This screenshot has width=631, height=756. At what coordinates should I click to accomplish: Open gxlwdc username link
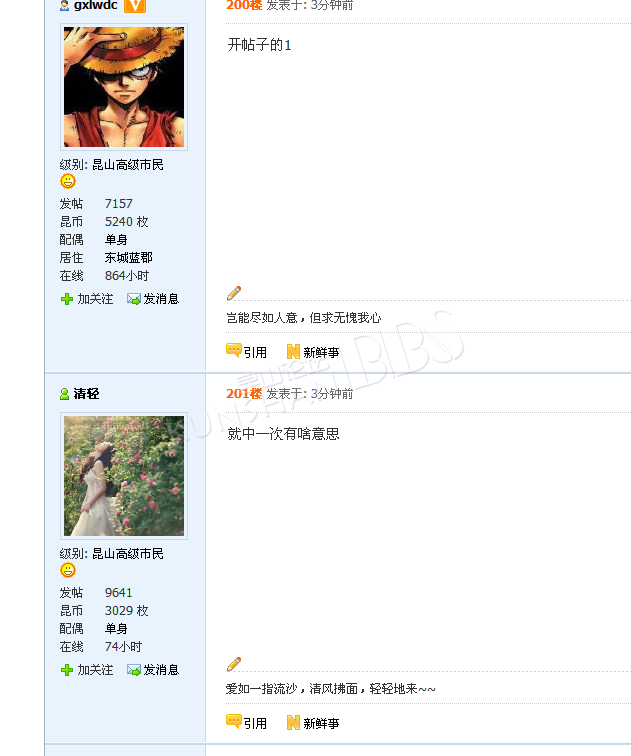point(95,5)
